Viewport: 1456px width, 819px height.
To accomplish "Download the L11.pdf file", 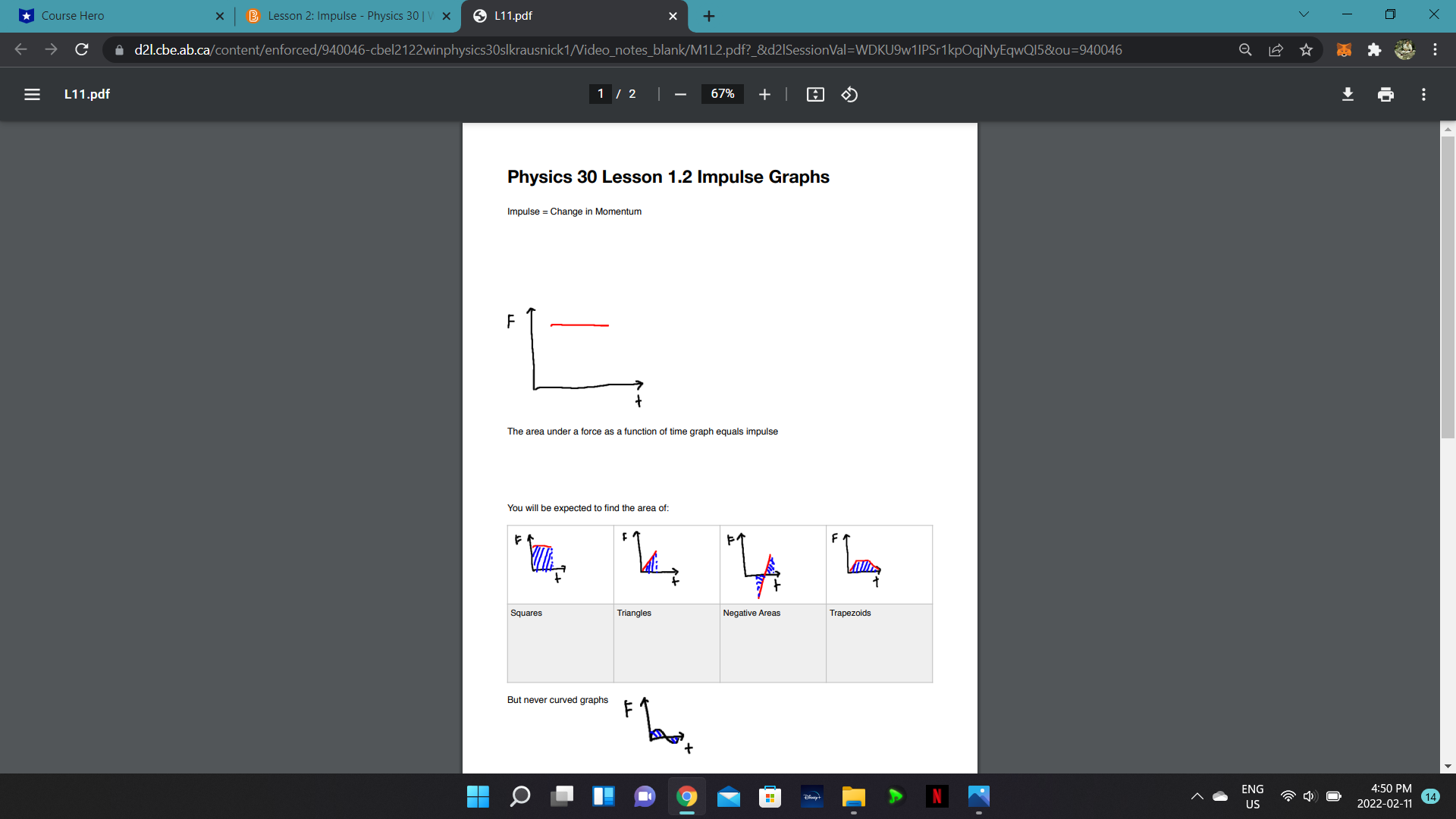I will tap(1348, 94).
